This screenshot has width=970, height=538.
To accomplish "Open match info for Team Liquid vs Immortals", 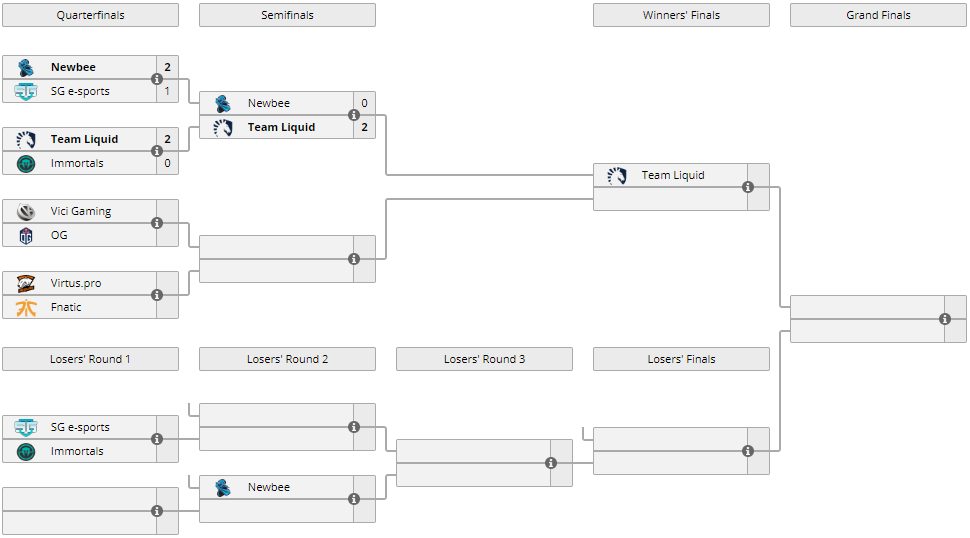I will pyautogui.click(x=157, y=151).
